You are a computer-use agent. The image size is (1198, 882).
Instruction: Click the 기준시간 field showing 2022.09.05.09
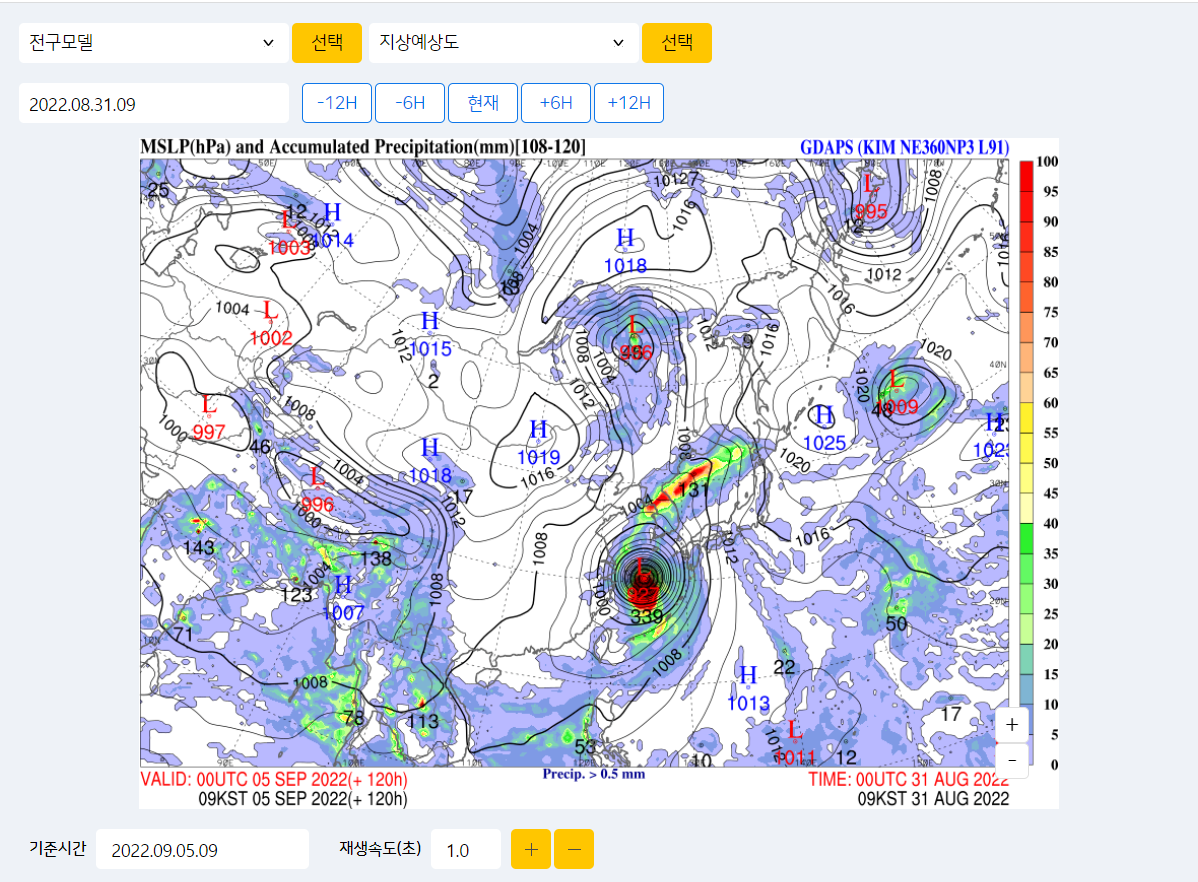pos(203,850)
